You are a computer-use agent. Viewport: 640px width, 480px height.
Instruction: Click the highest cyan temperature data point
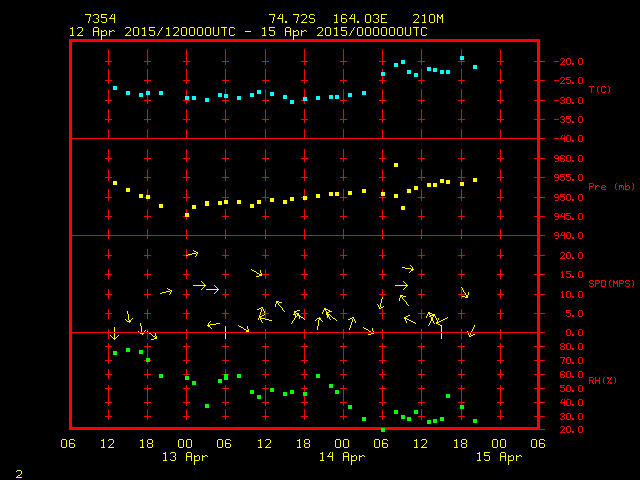(462, 58)
